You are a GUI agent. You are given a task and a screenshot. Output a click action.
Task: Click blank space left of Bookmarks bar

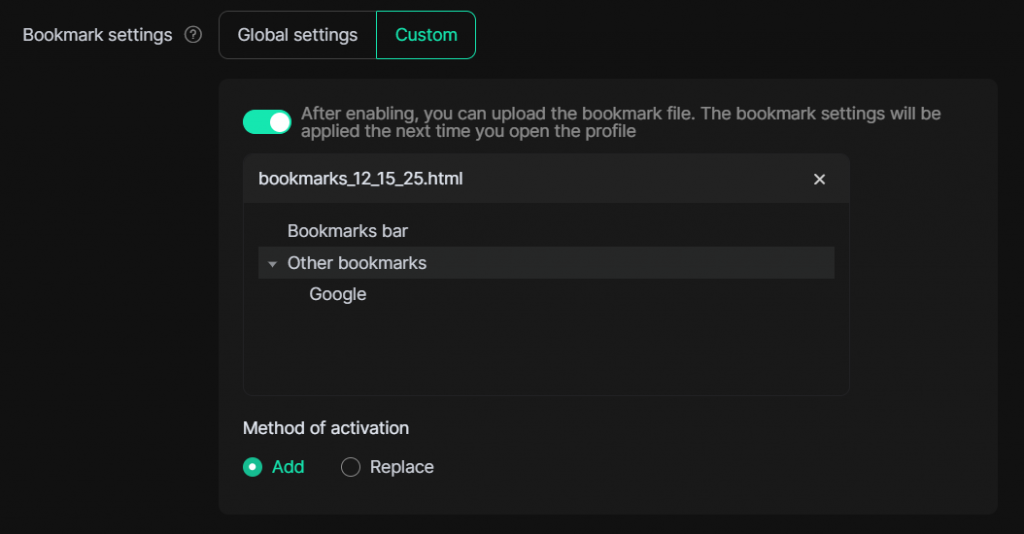click(270, 231)
